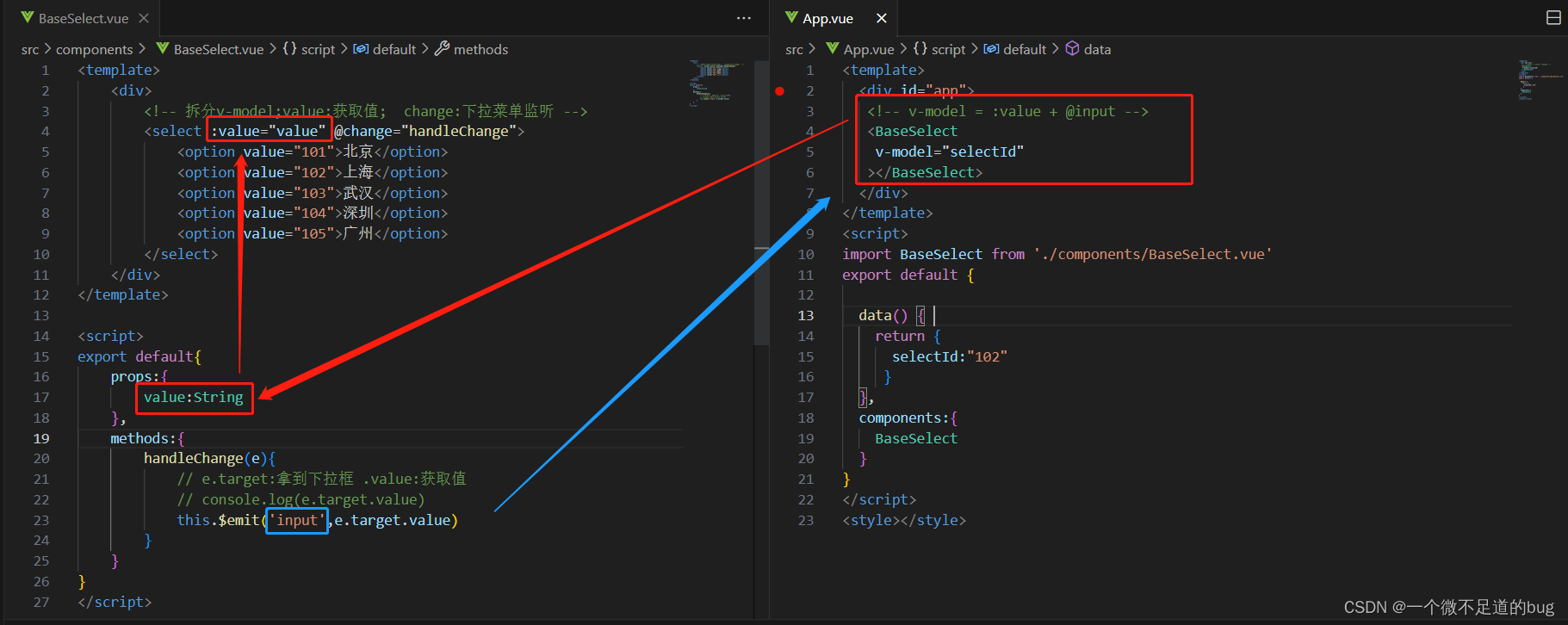The width and height of the screenshot is (1568, 625).
Task: Click the left editor minimap
Action: tap(716, 83)
